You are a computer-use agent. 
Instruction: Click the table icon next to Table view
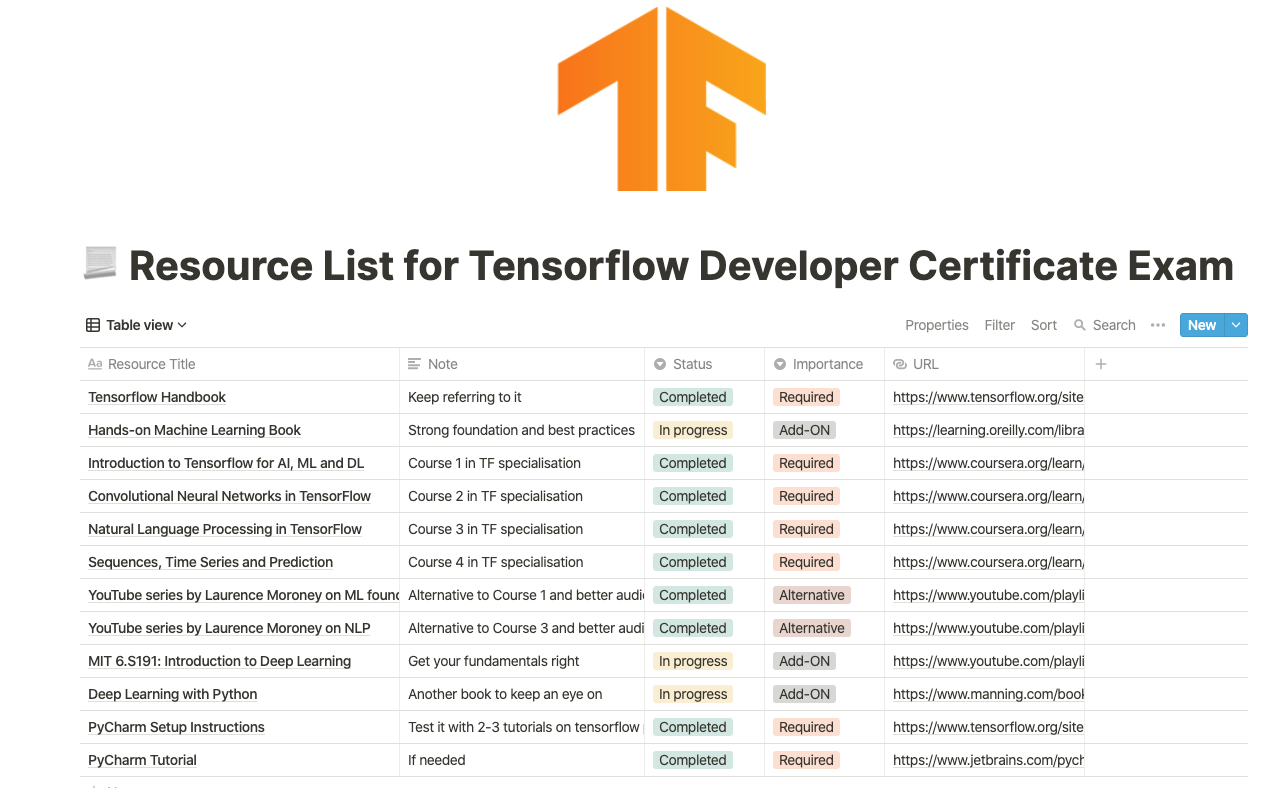(x=93, y=325)
